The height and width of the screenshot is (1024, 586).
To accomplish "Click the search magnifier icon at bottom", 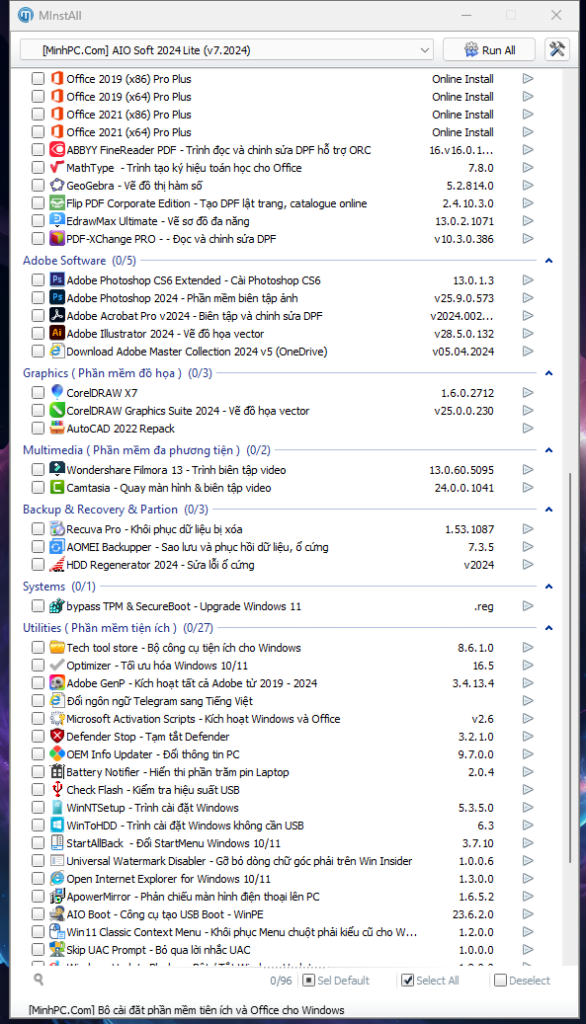I will pos(39,980).
